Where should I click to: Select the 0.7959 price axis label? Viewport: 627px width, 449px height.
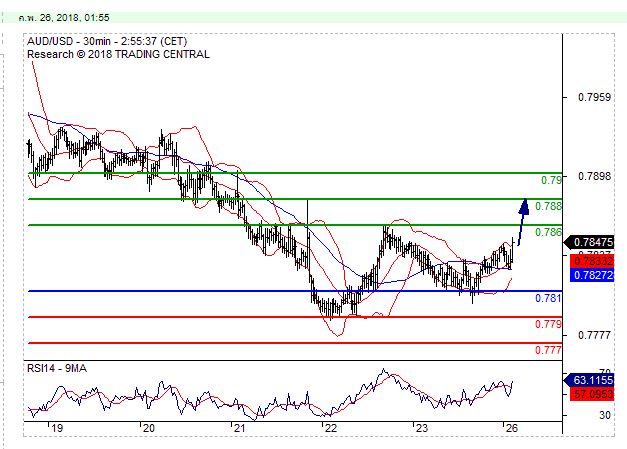594,97
